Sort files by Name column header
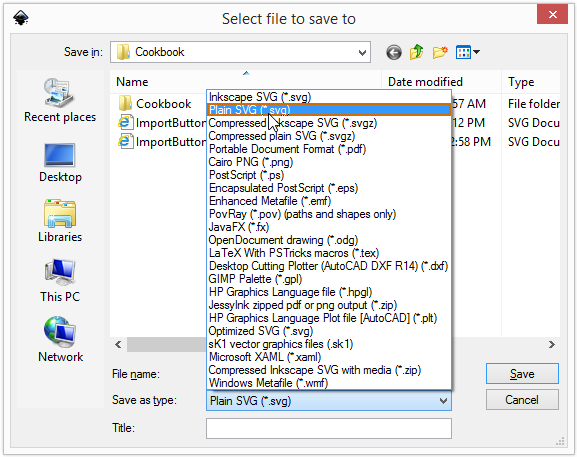Screen dimensions: 577x457 [246, 82]
